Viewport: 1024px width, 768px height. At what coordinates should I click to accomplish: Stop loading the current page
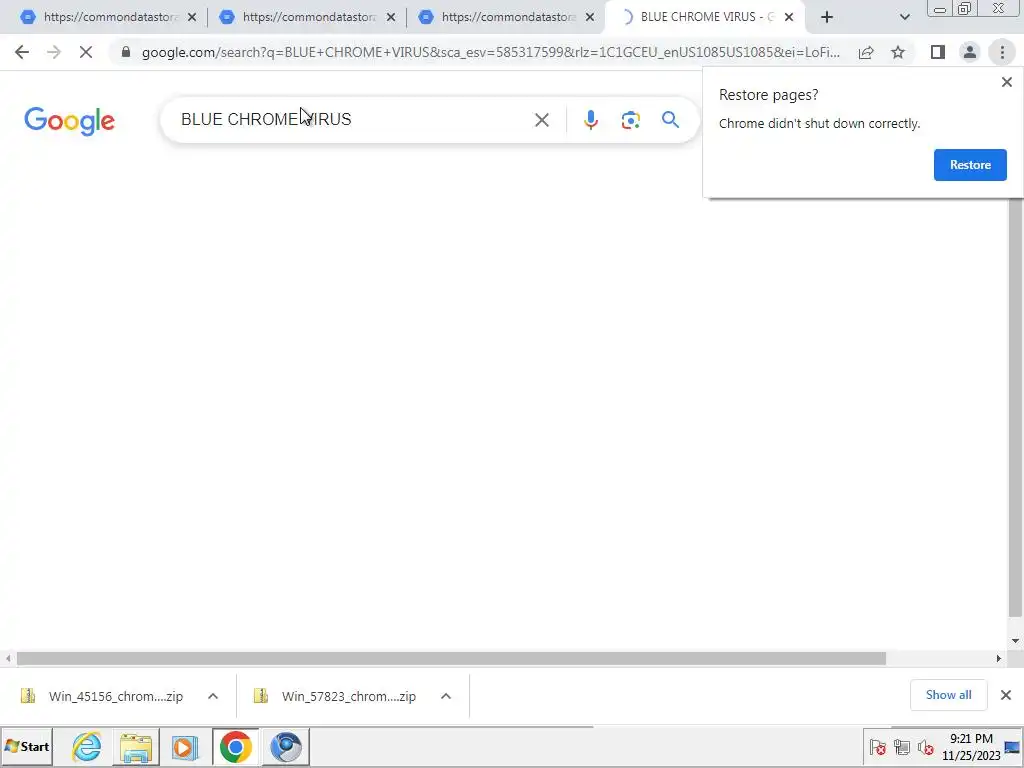click(x=86, y=52)
